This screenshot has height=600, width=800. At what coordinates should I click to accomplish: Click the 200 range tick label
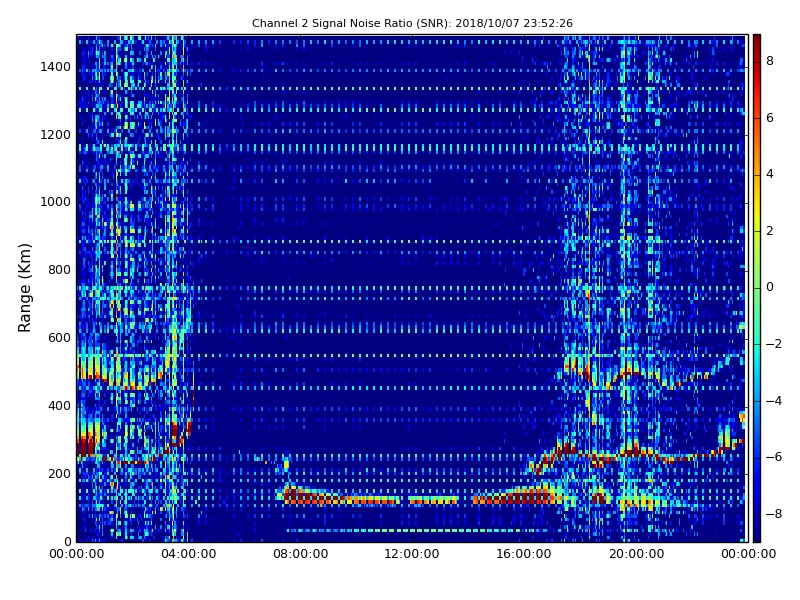[59, 473]
